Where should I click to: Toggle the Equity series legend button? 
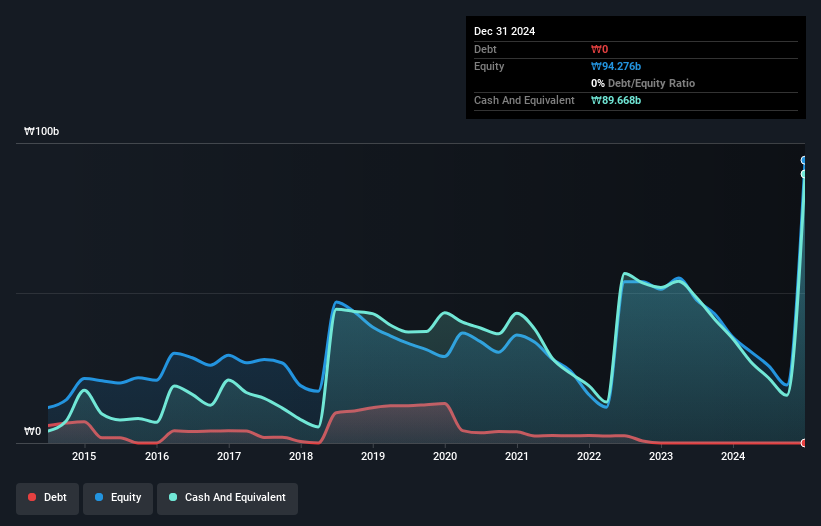point(118,498)
